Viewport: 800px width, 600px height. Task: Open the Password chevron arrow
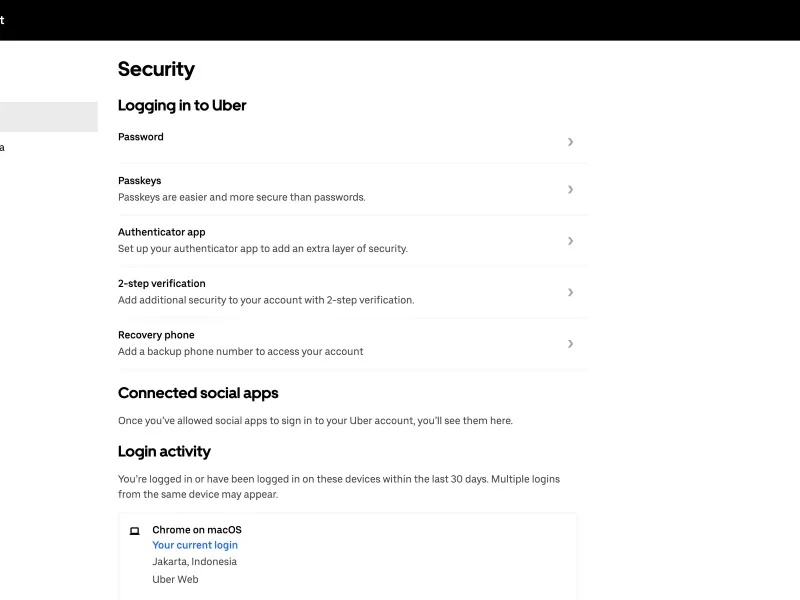click(570, 142)
